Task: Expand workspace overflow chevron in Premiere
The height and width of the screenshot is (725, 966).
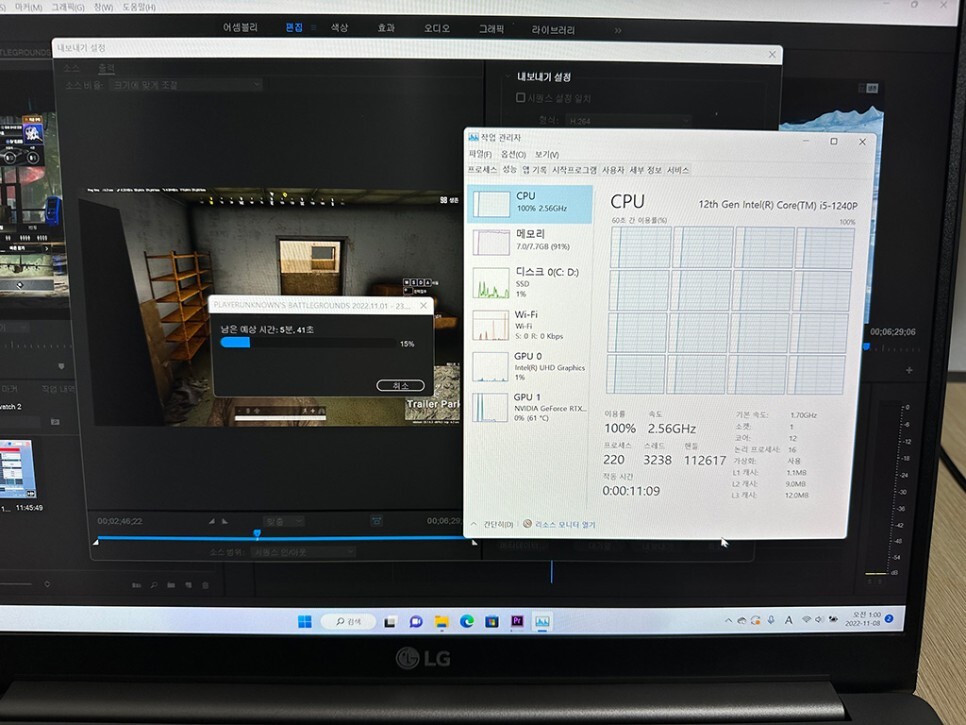Action: click(x=618, y=30)
